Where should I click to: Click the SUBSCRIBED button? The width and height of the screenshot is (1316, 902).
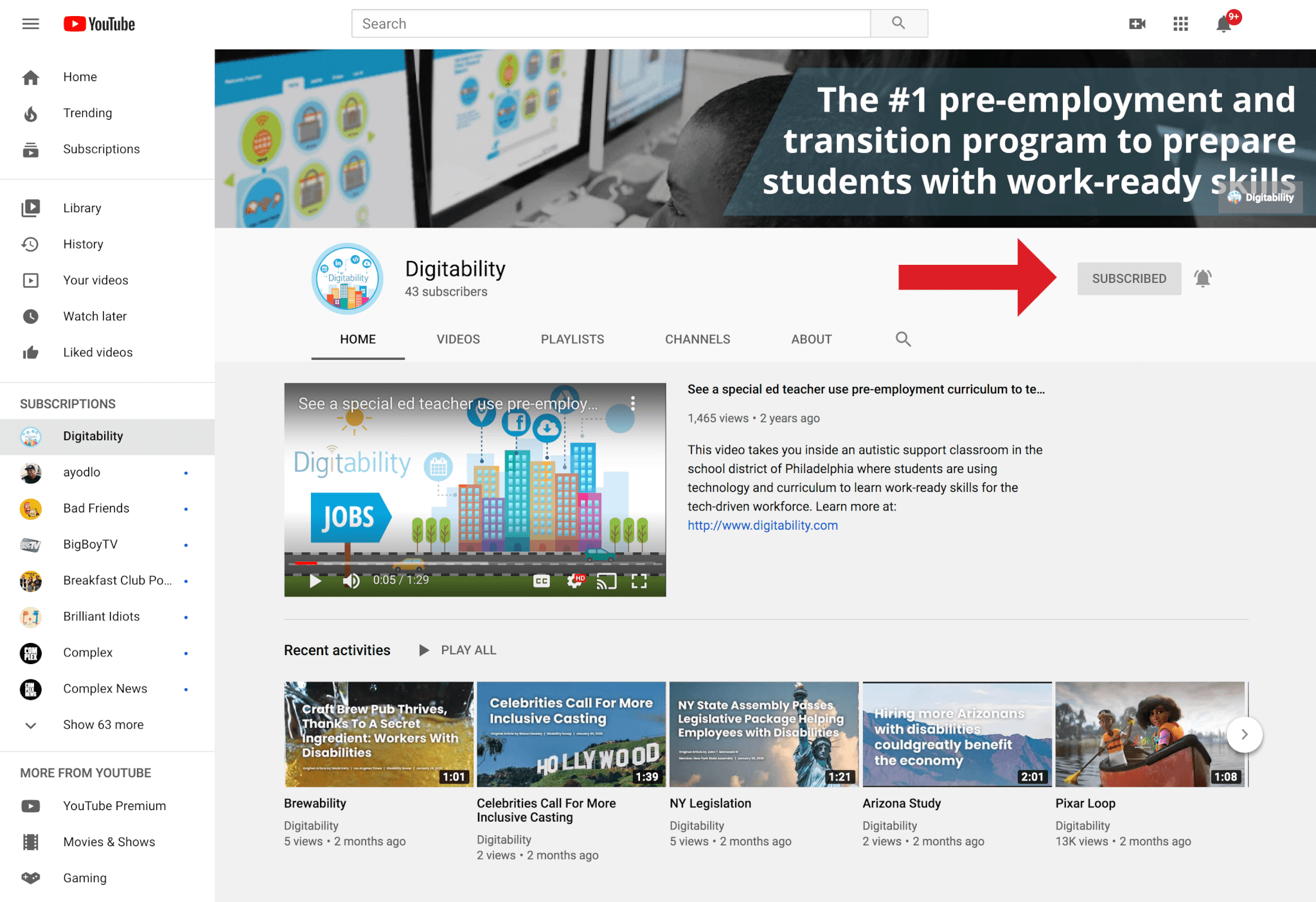tap(1128, 279)
